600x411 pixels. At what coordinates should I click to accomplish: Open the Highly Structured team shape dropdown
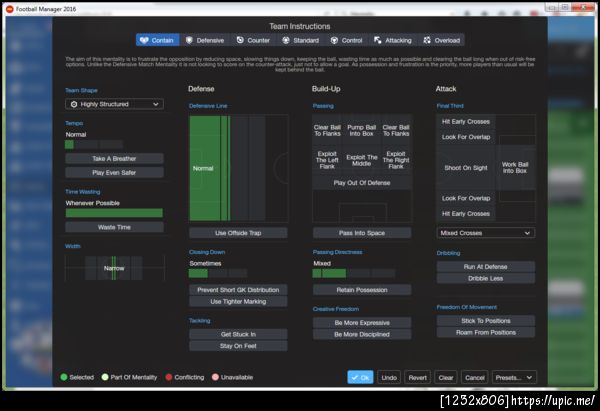(114, 104)
